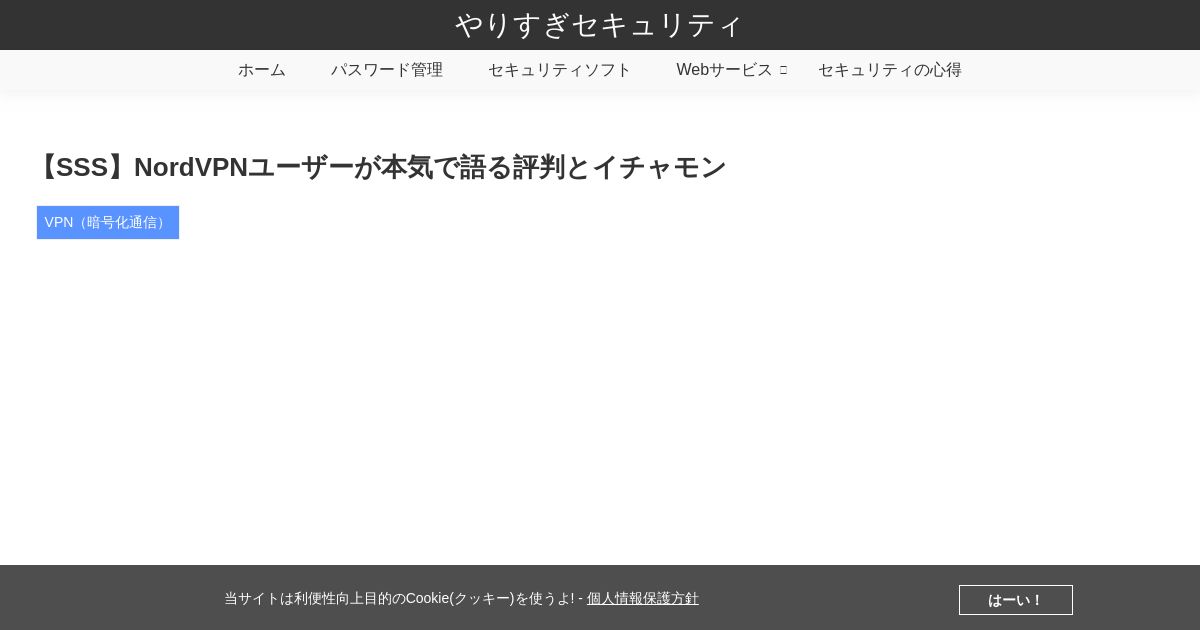Viewport: 1200px width, 630px height.
Task: Click the VPN（暗号化通信） category tag
Action: [108, 222]
